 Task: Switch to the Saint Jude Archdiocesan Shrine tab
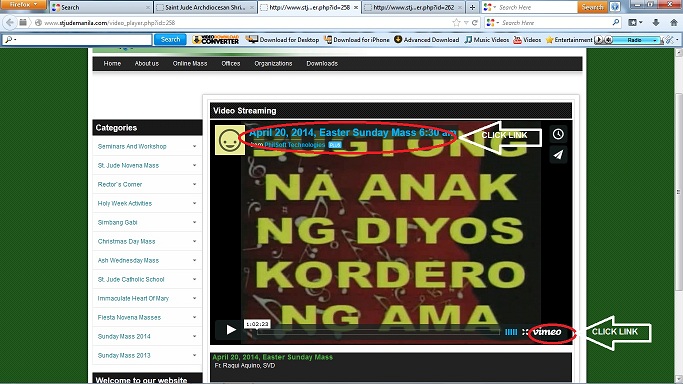(x=205, y=7)
